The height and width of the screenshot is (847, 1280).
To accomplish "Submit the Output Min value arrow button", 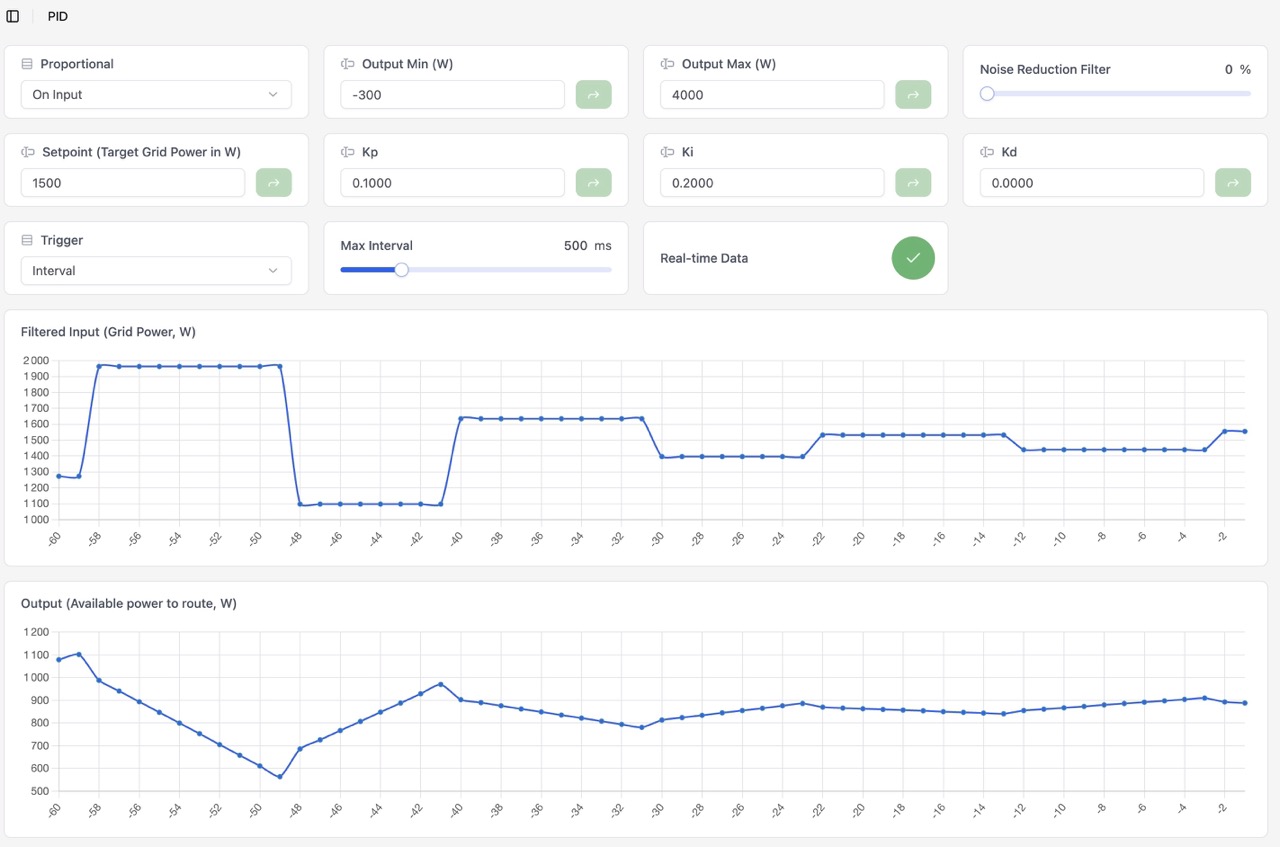I will point(593,95).
